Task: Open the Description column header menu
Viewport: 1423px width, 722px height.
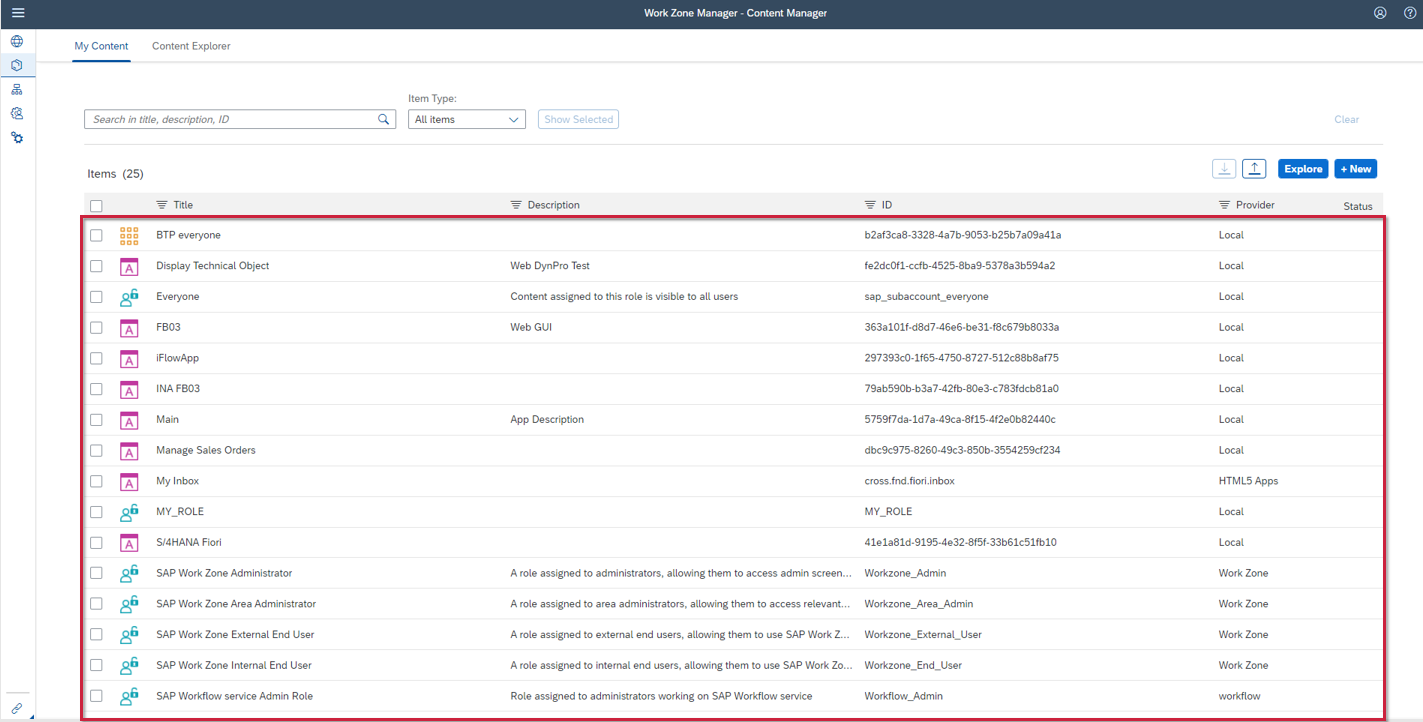Action: 546,205
